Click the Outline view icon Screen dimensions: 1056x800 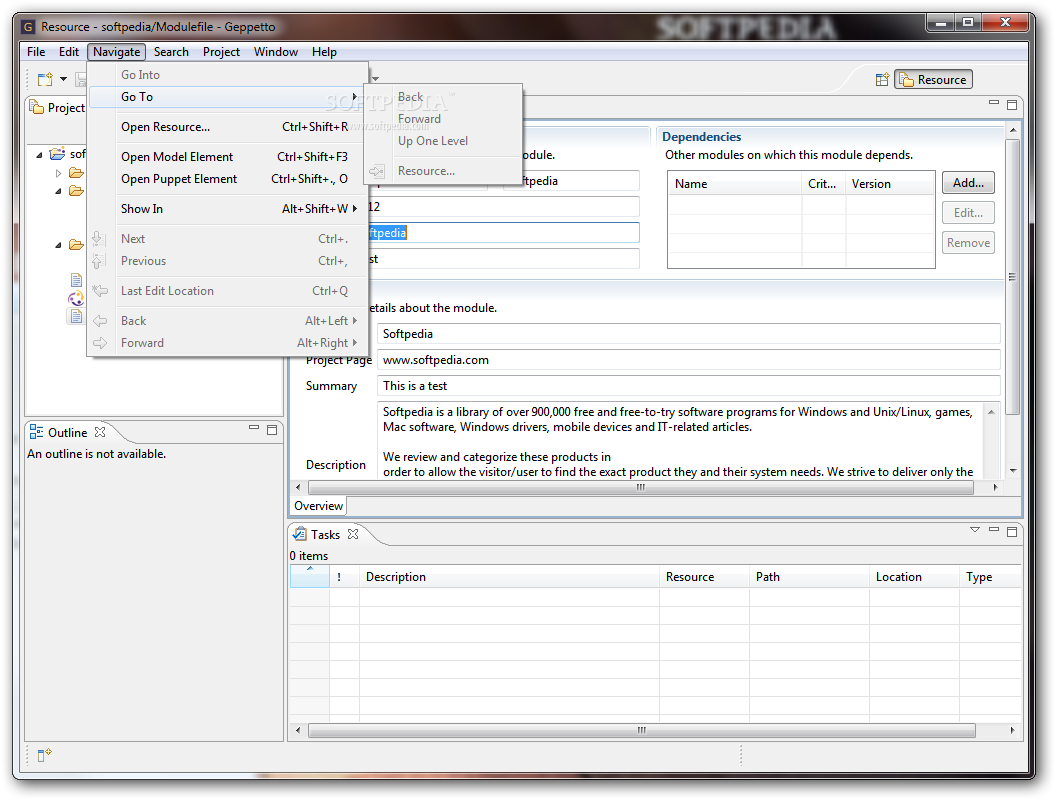(36, 432)
